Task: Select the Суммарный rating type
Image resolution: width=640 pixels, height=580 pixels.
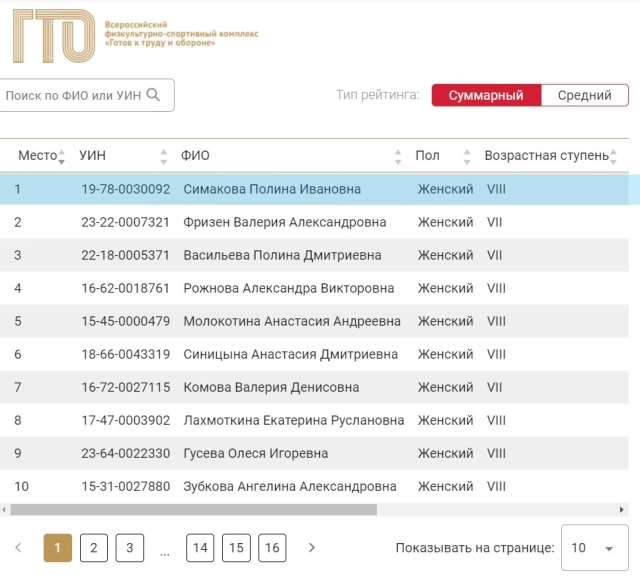Action: [486, 95]
